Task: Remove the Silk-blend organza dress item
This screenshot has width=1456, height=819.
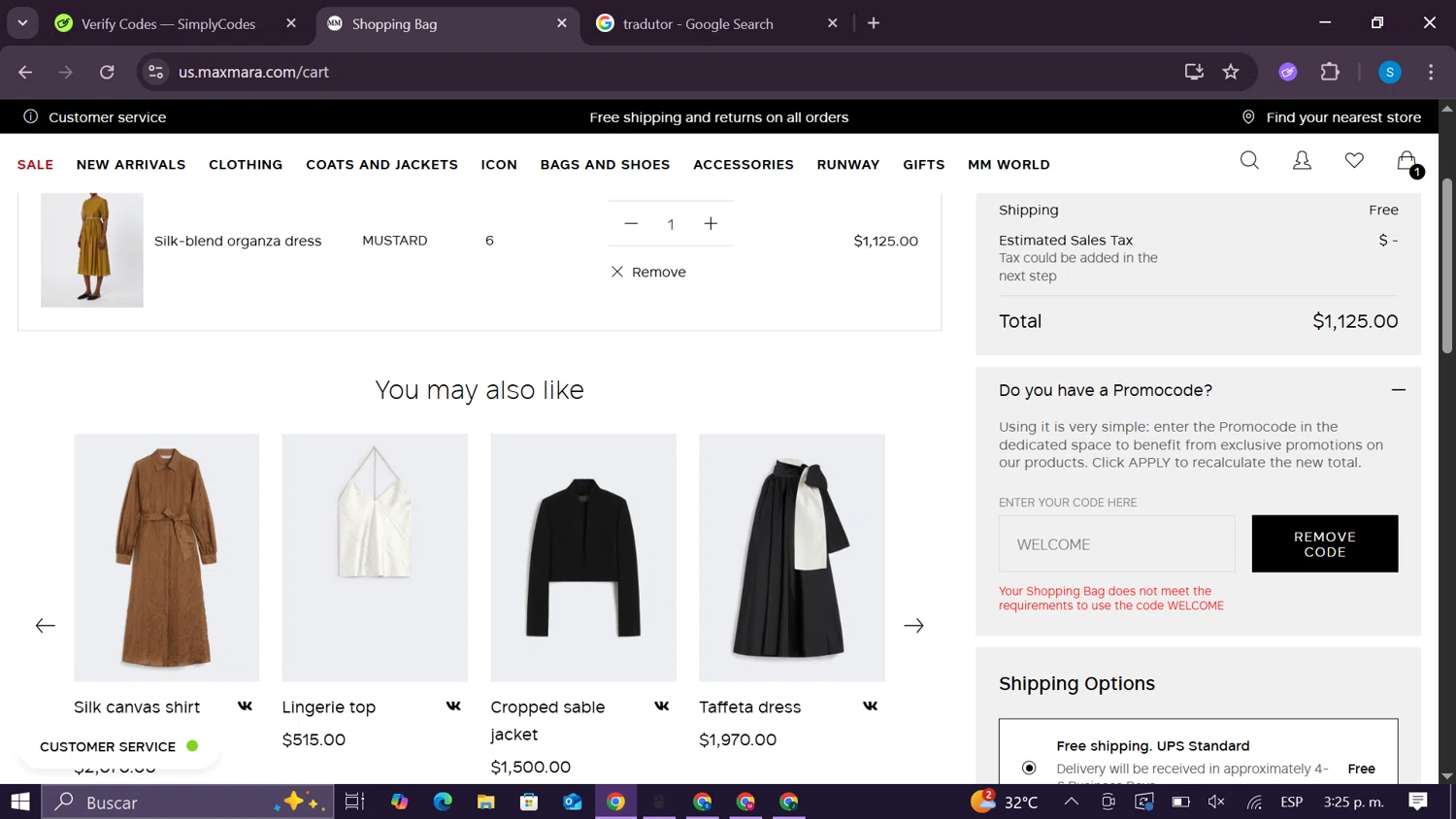Action: point(648,272)
